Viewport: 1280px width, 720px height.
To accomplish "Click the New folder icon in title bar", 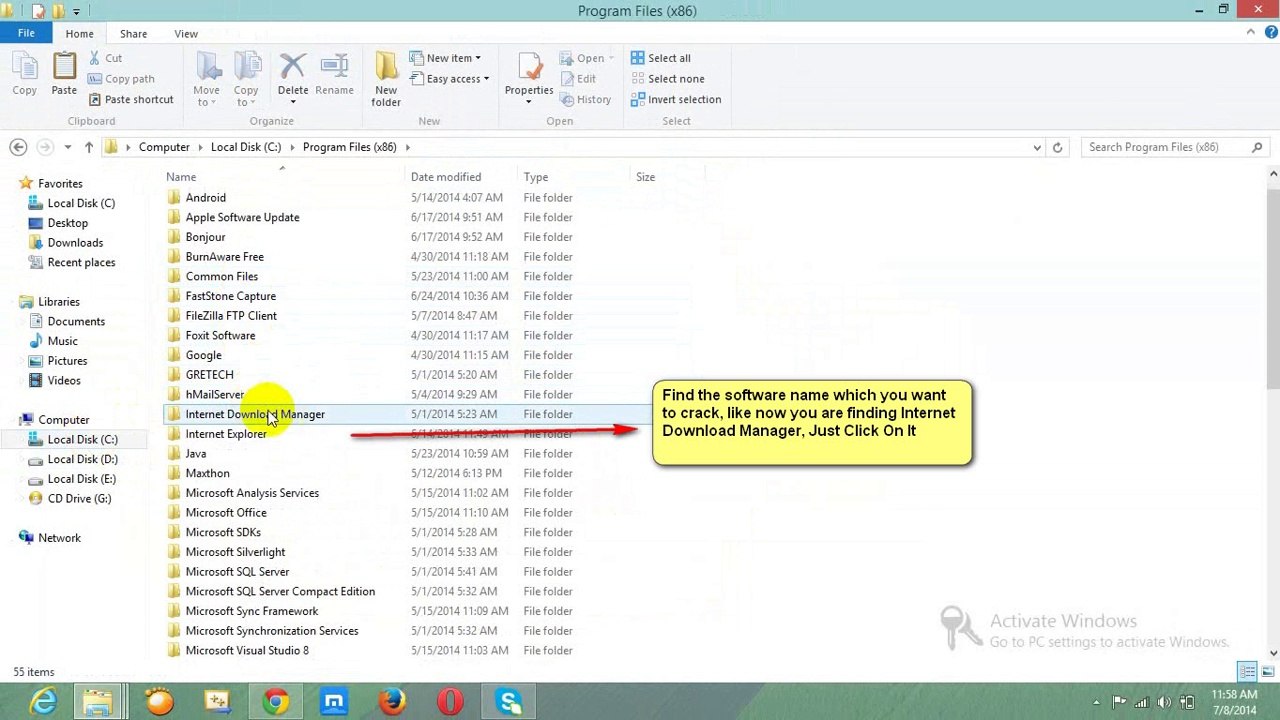I will coord(59,11).
